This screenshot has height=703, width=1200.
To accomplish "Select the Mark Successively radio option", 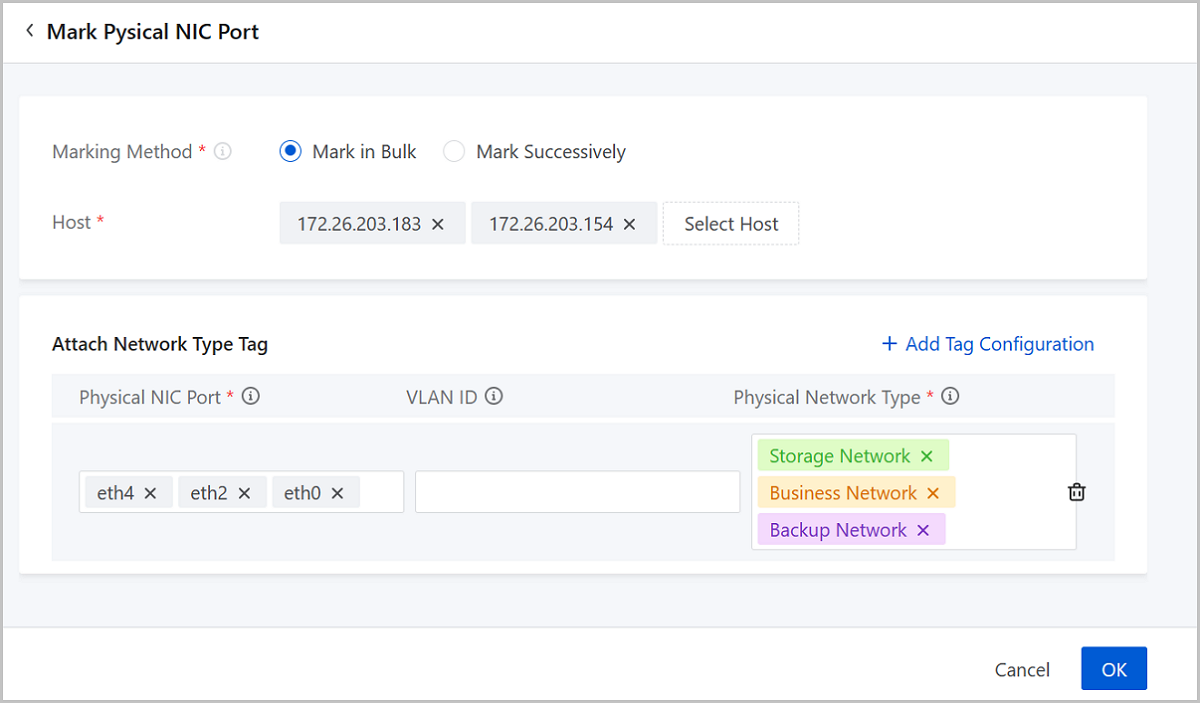I will 454,152.
